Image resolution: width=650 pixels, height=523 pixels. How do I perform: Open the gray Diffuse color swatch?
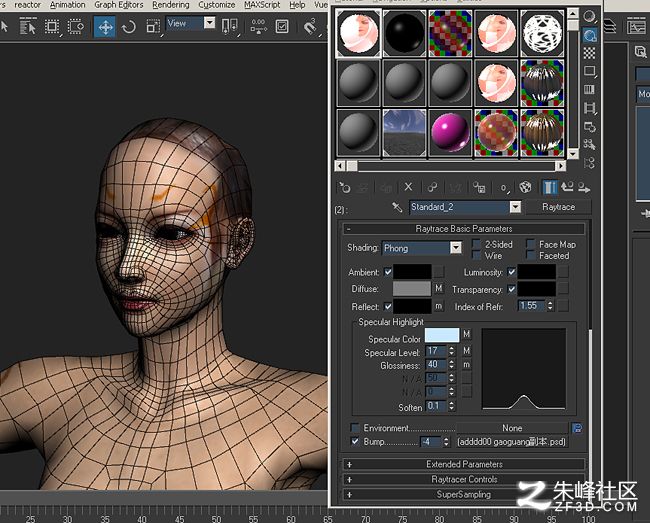[412, 289]
